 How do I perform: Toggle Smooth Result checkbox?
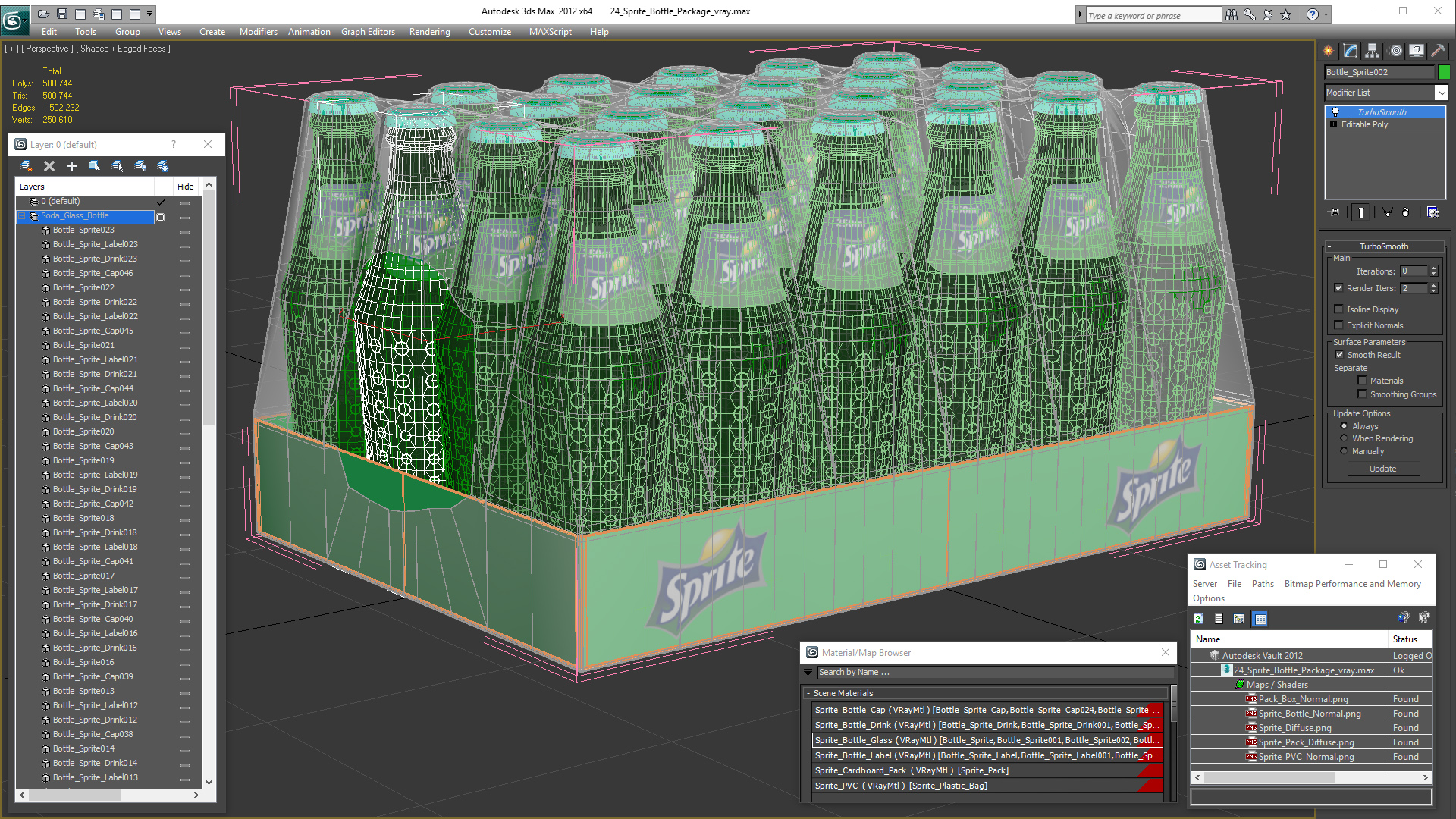pyautogui.click(x=1339, y=355)
